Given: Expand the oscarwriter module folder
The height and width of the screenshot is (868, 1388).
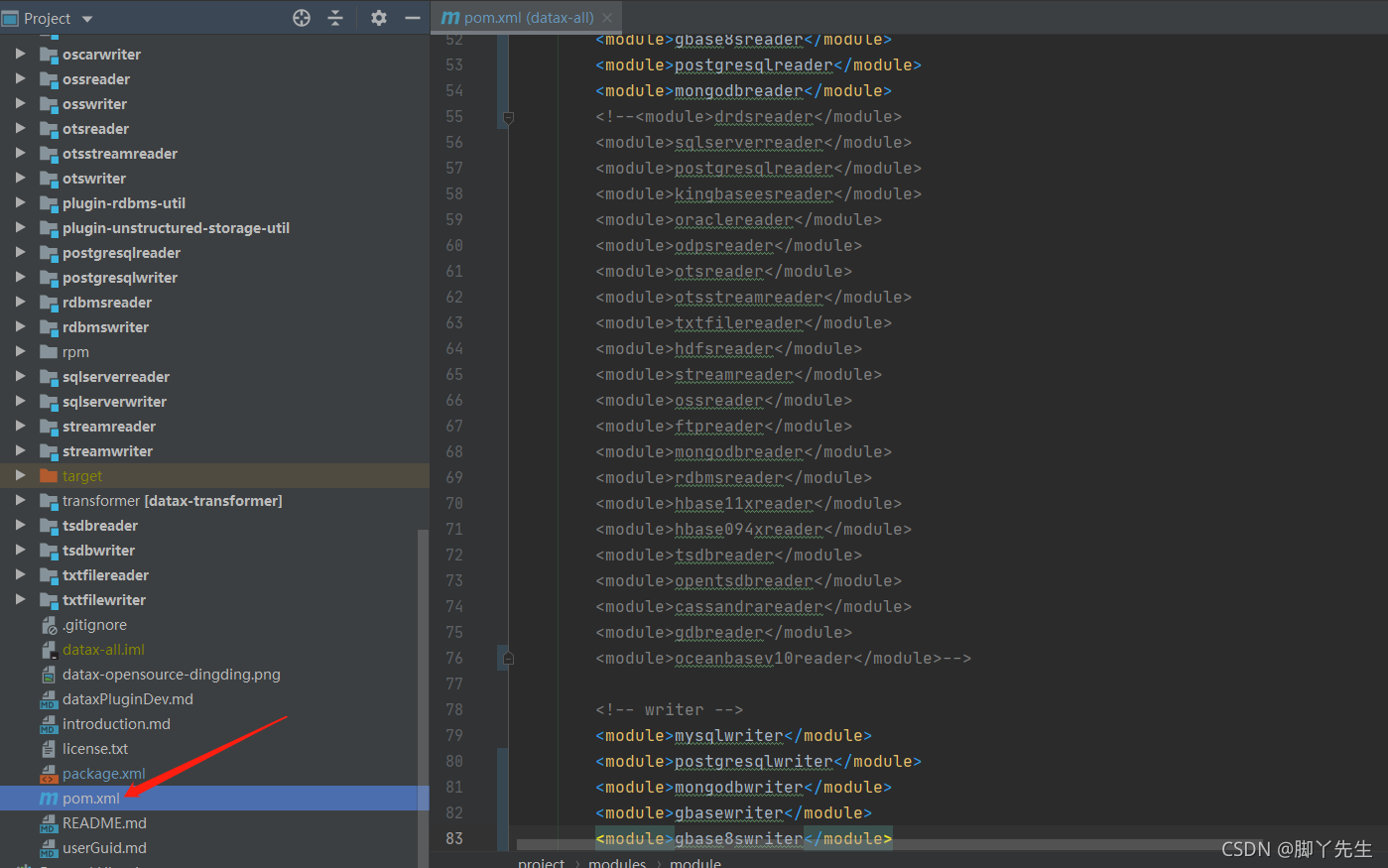Looking at the screenshot, I should (20, 54).
